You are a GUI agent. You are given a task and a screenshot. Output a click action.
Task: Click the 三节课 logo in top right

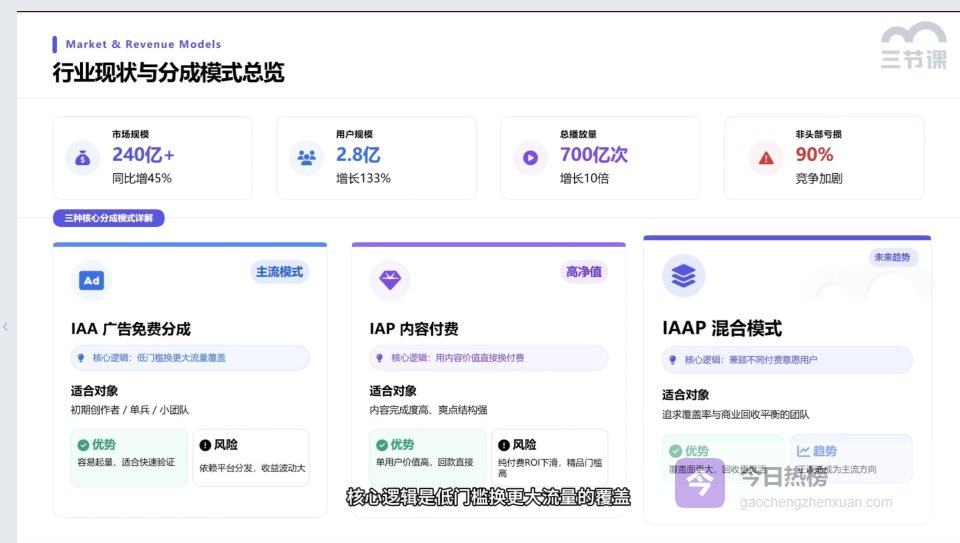pos(913,47)
